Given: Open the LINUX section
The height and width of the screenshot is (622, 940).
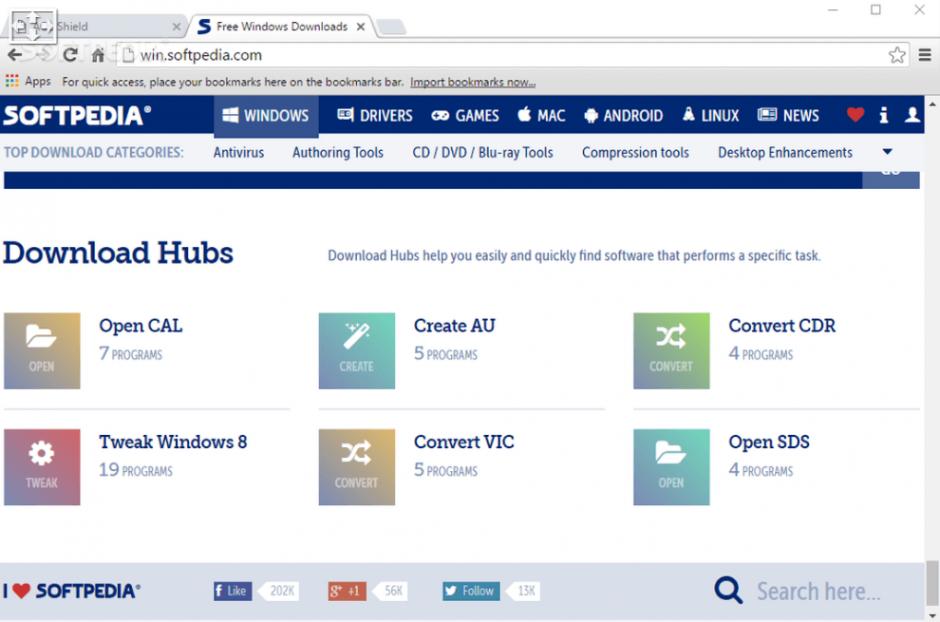Looking at the screenshot, I should (x=710, y=115).
